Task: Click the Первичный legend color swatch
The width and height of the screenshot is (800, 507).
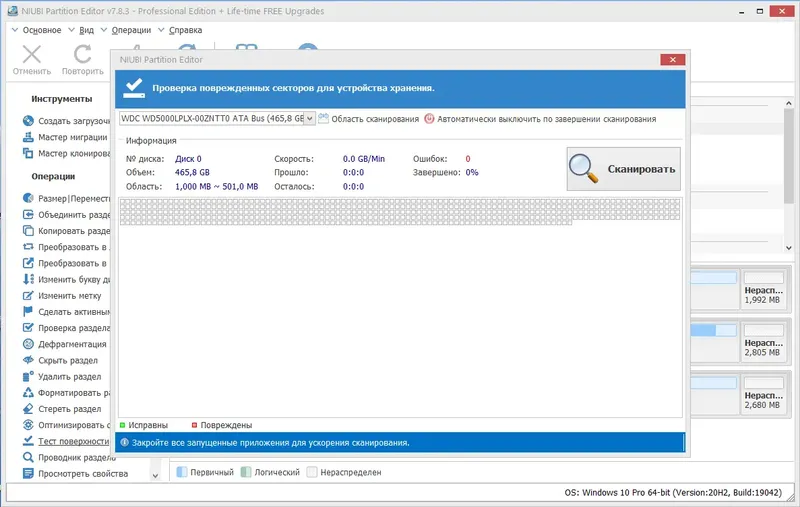Action: click(x=182, y=472)
